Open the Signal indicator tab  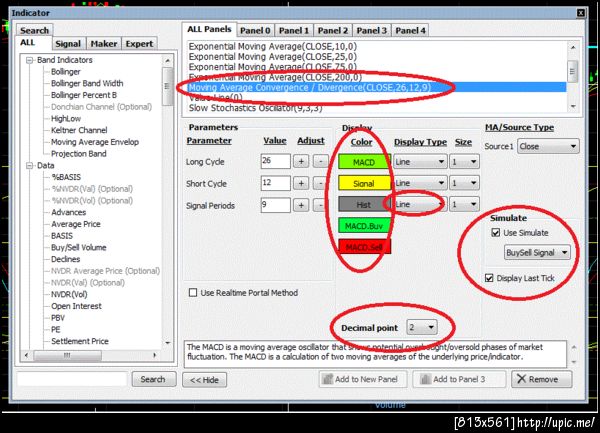68,44
